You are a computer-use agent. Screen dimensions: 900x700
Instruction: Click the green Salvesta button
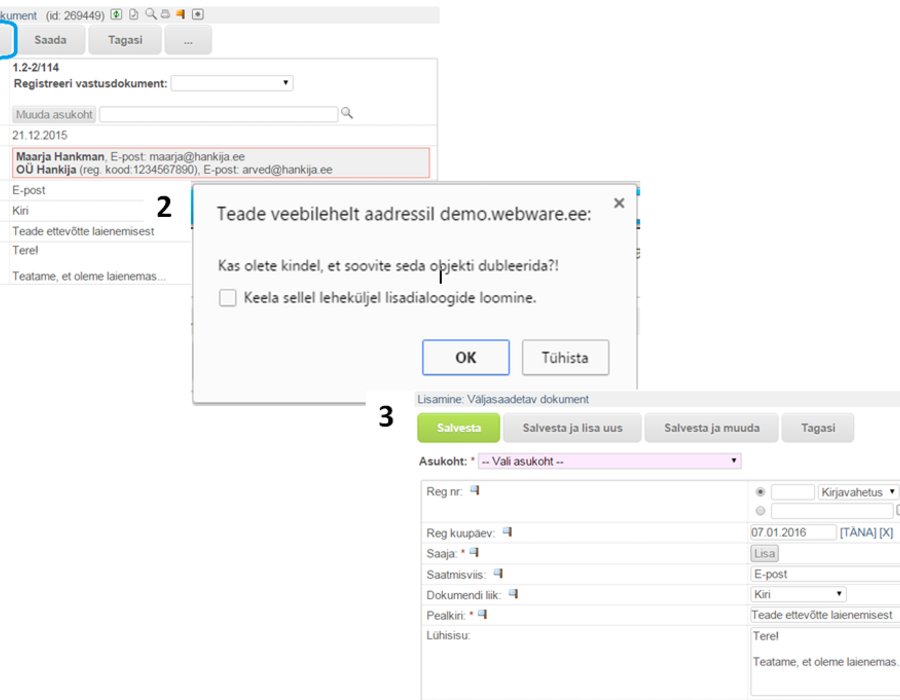tap(459, 428)
